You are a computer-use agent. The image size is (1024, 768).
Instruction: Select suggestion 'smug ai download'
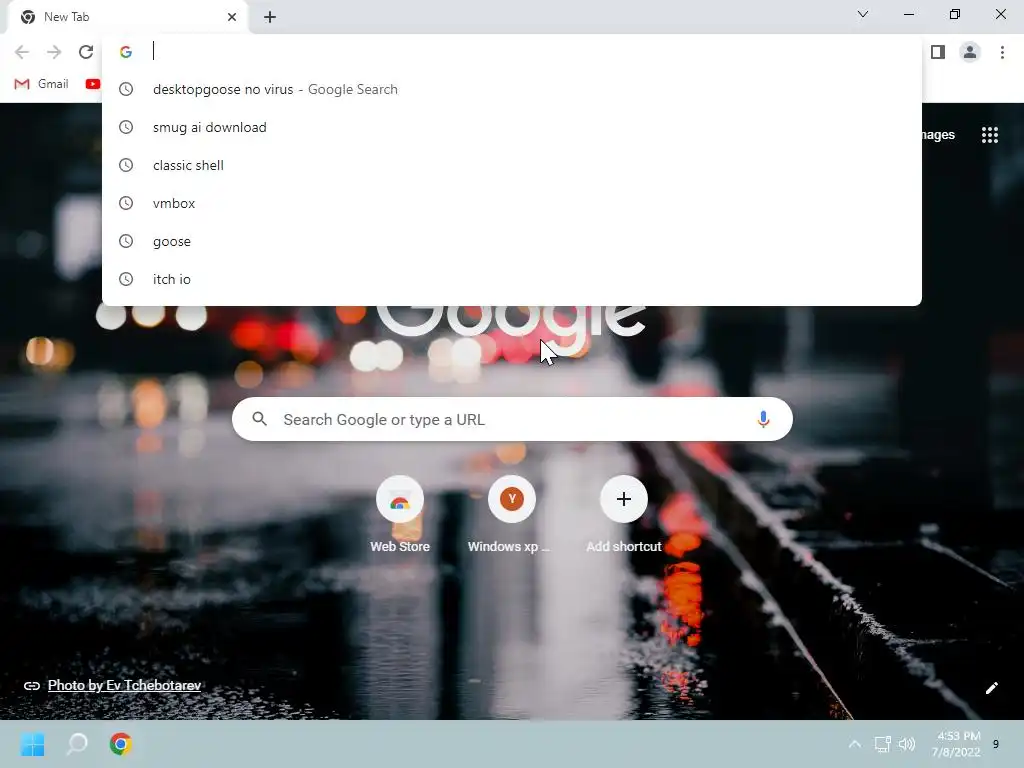(x=511, y=127)
